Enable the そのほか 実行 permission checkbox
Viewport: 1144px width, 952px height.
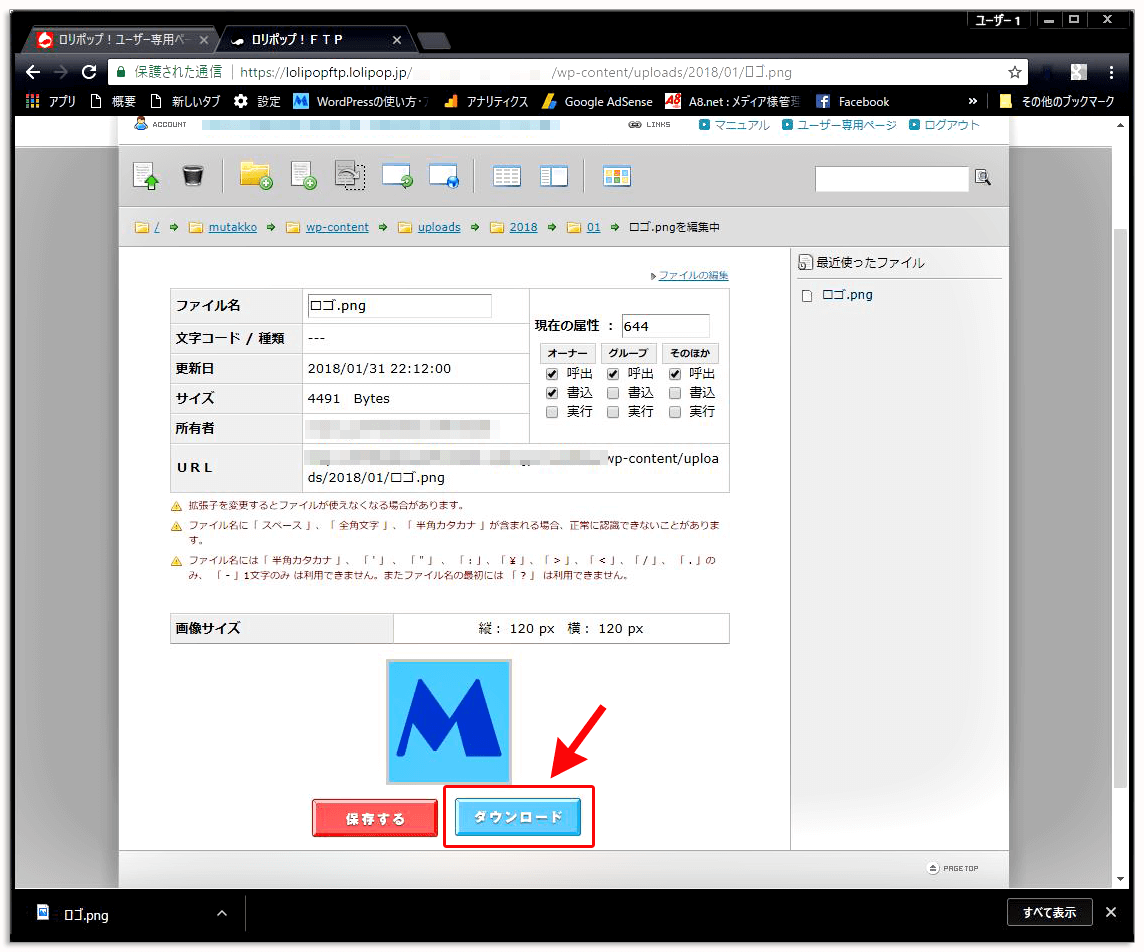coord(676,412)
